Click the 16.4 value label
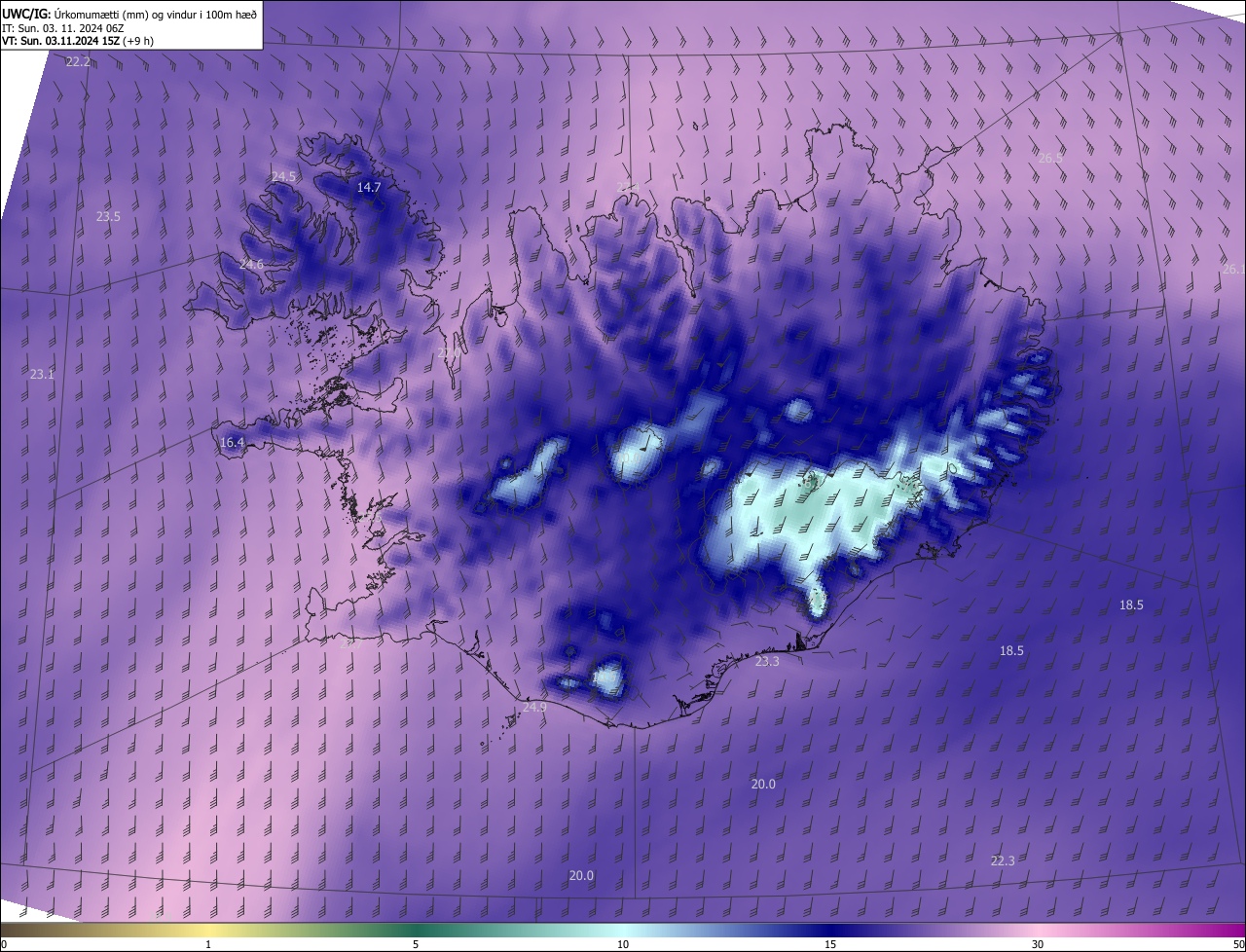 [x=232, y=442]
